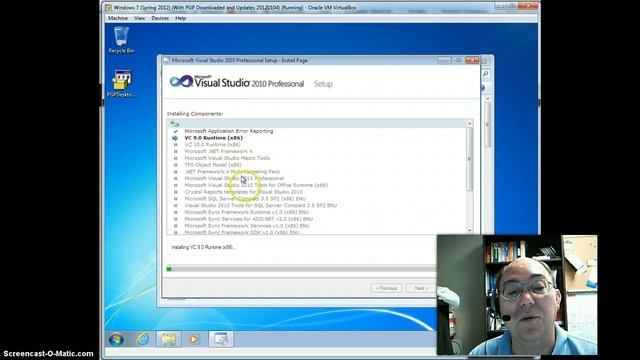Select VC 10.0 Runtime (x86) row
The image size is (640, 360).
(x=212, y=145)
